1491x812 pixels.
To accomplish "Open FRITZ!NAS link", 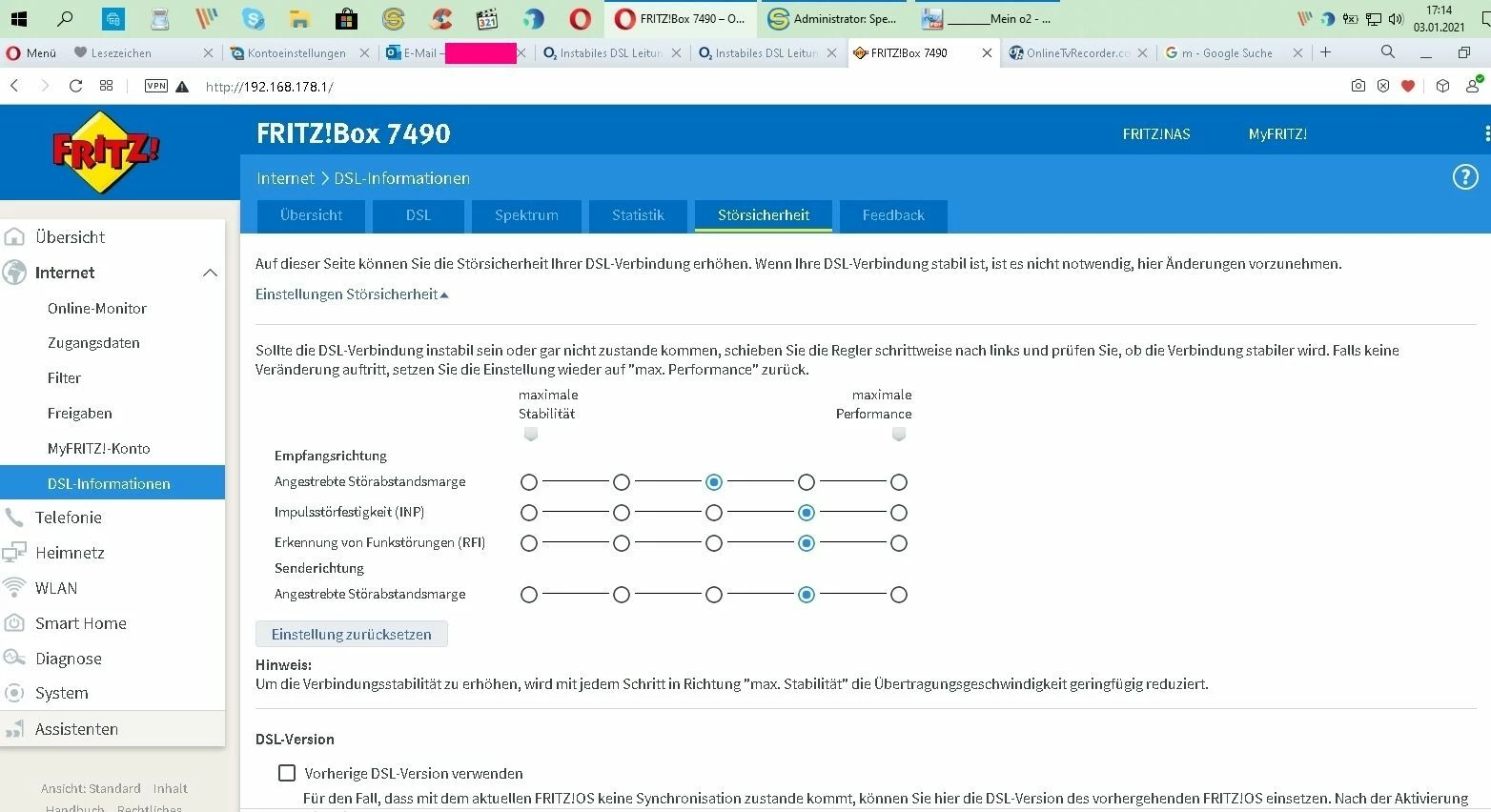I will pos(1156,134).
